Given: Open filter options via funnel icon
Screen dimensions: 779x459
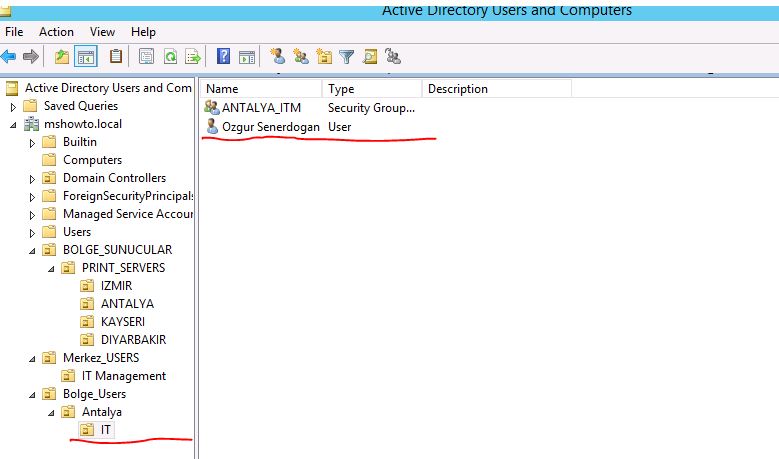Looking at the screenshot, I should [x=346, y=57].
